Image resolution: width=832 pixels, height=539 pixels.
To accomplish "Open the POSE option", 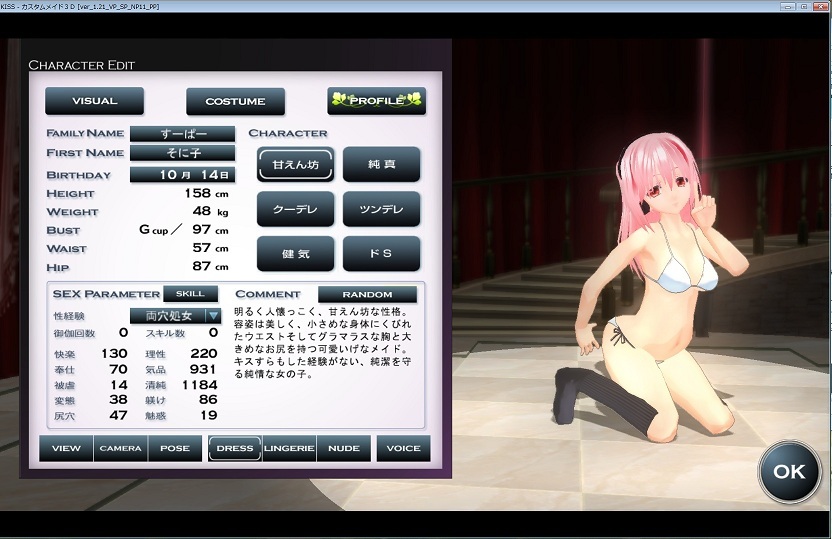I will [175, 448].
